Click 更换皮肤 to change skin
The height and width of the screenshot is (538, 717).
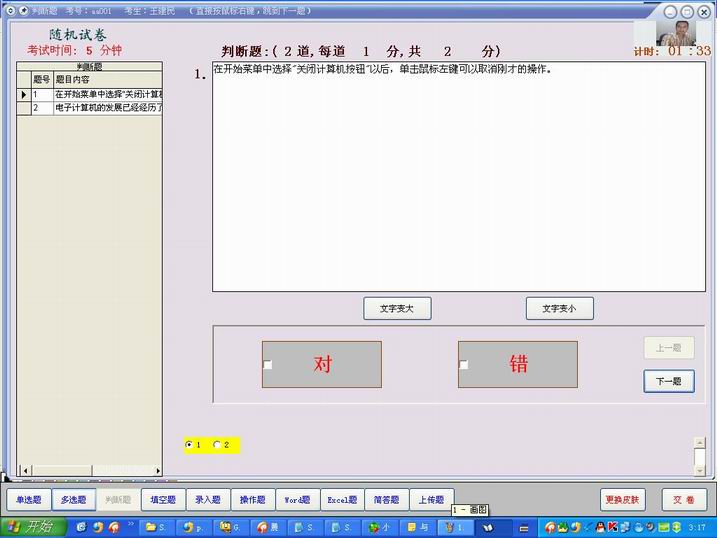(623, 500)
